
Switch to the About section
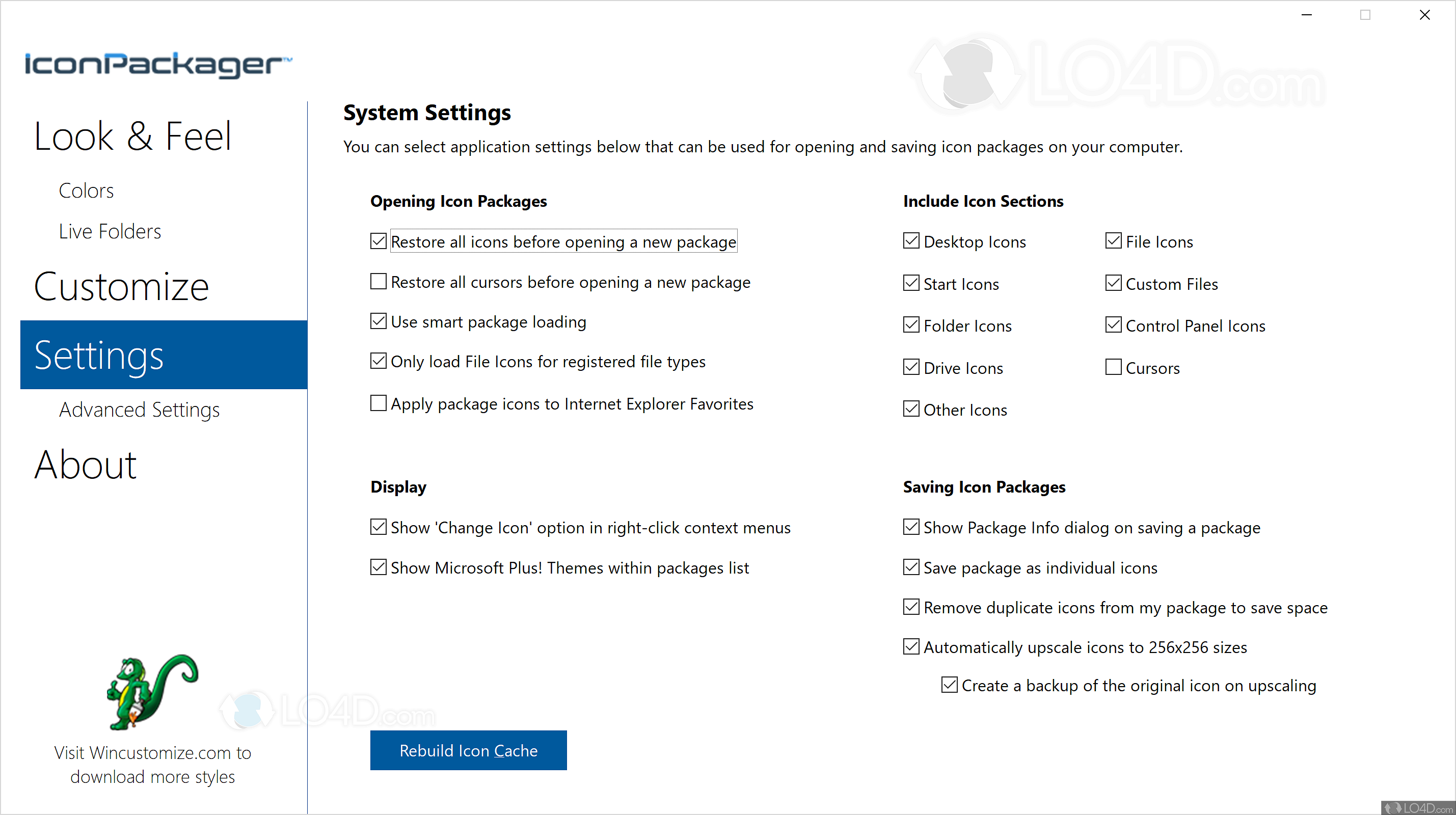click(86, 465)
